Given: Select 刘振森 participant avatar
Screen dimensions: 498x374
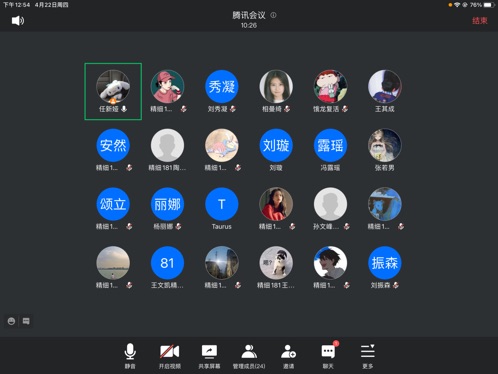Looking at the screenshot, I should click(385, 263).
